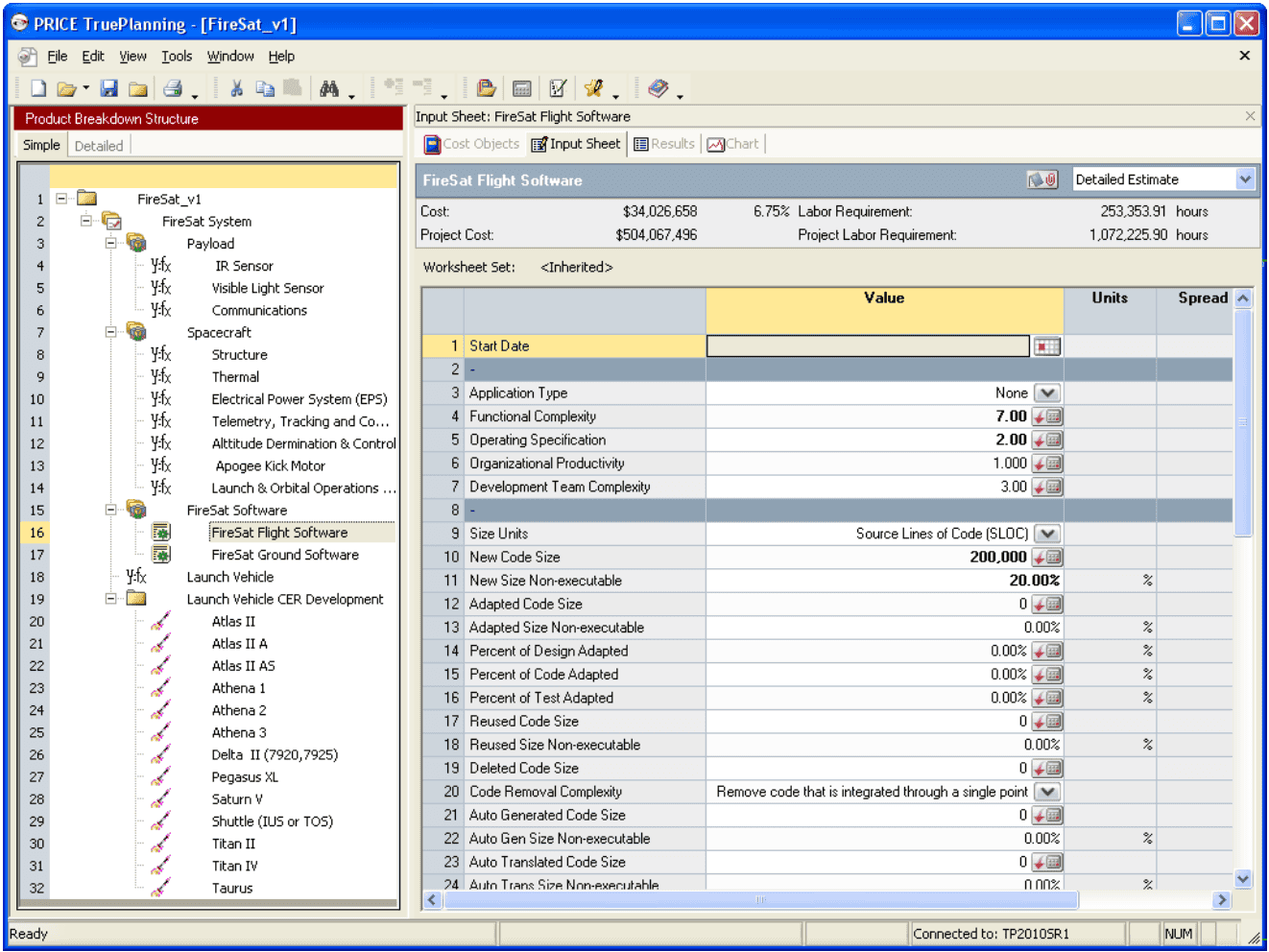Open the Help menu

(x=281, y=57)
